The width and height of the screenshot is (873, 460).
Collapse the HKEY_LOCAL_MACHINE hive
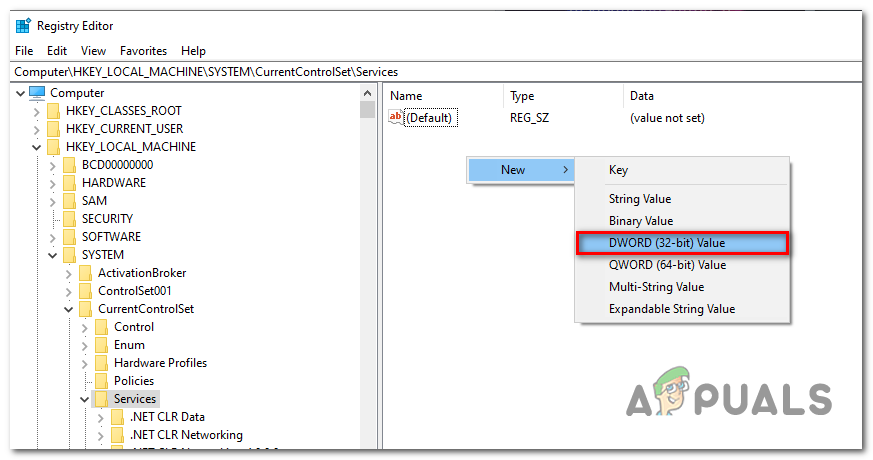click(x=37, y=148)
